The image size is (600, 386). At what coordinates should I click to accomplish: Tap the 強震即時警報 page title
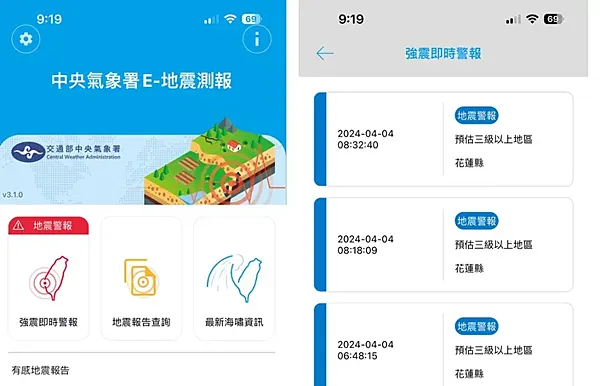(443, 54)
